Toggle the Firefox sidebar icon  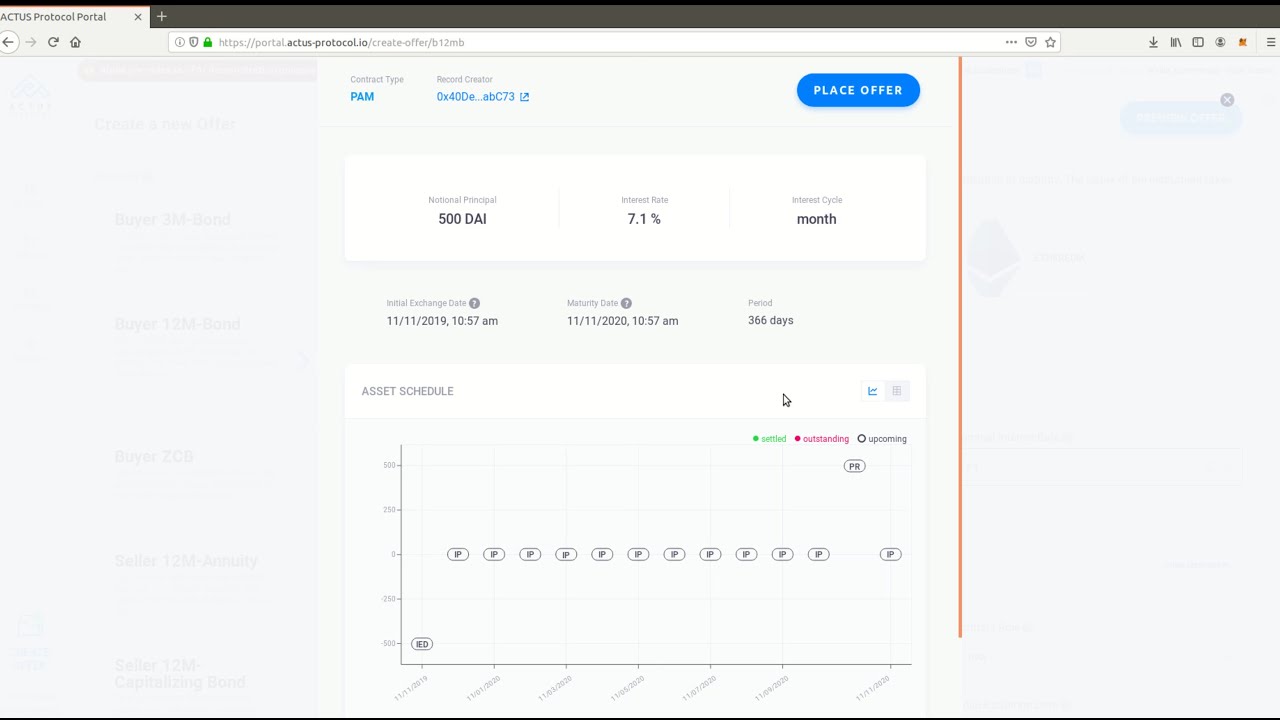tap(1198, 42)
